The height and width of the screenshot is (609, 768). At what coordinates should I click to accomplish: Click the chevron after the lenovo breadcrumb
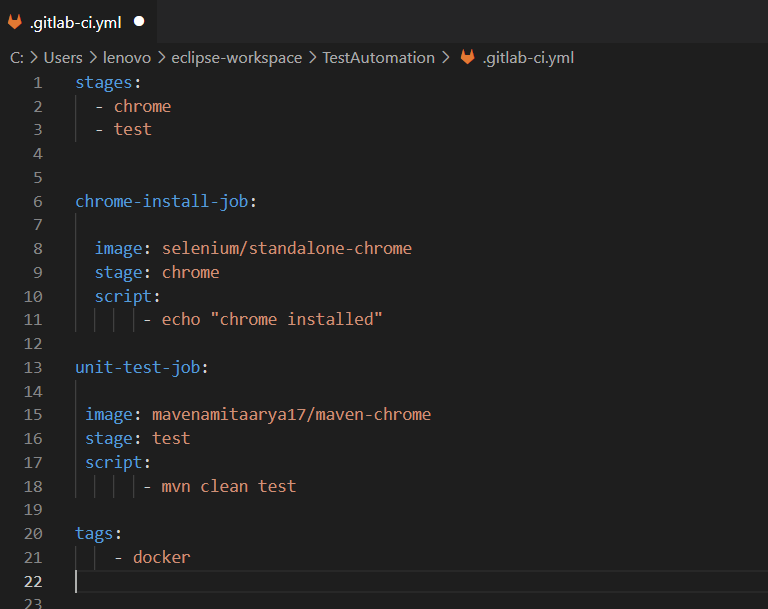[161, 58]
